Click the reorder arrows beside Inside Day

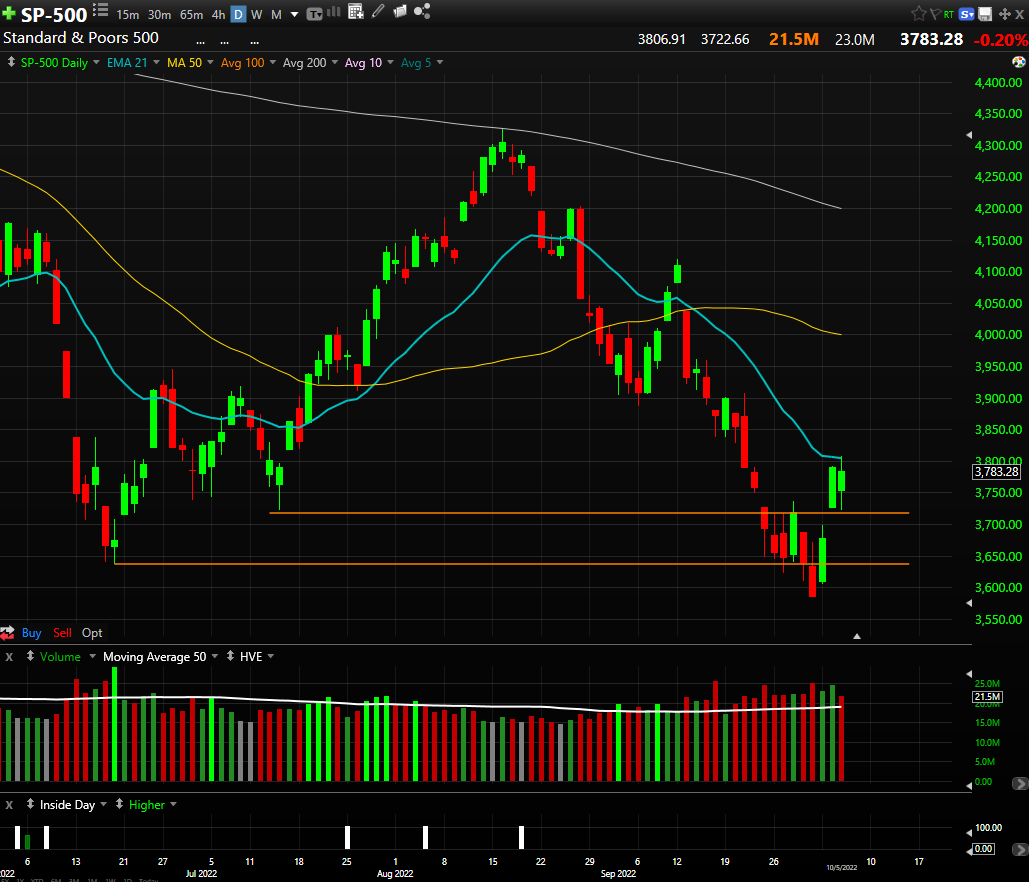coord(30,804)
